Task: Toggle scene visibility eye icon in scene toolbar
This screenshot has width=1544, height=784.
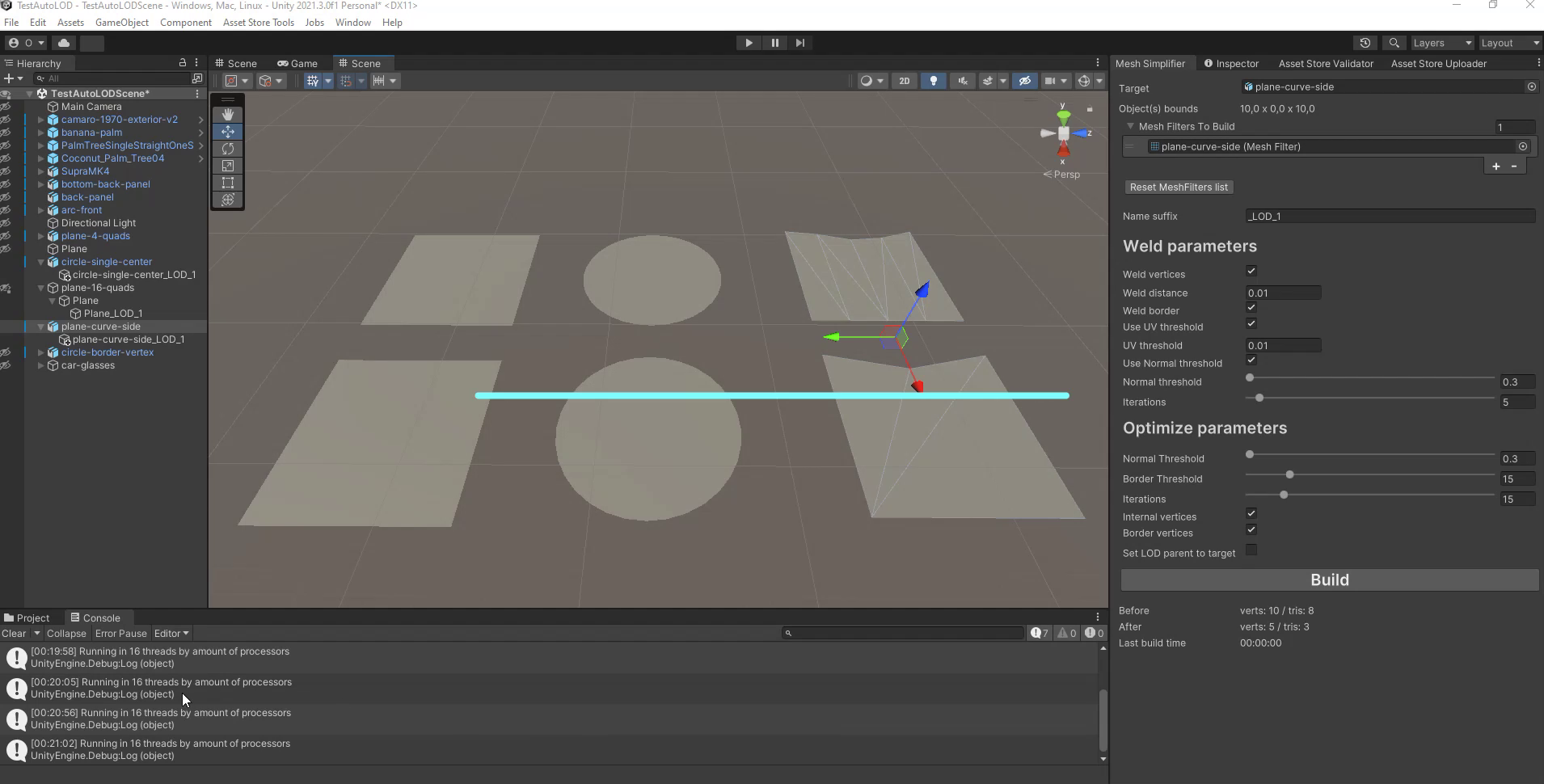Action: (x=1024, y=81)
